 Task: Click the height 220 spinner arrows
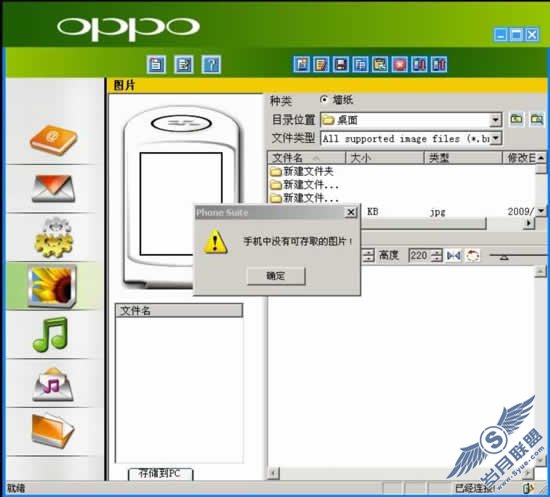[x=436, y=255]
